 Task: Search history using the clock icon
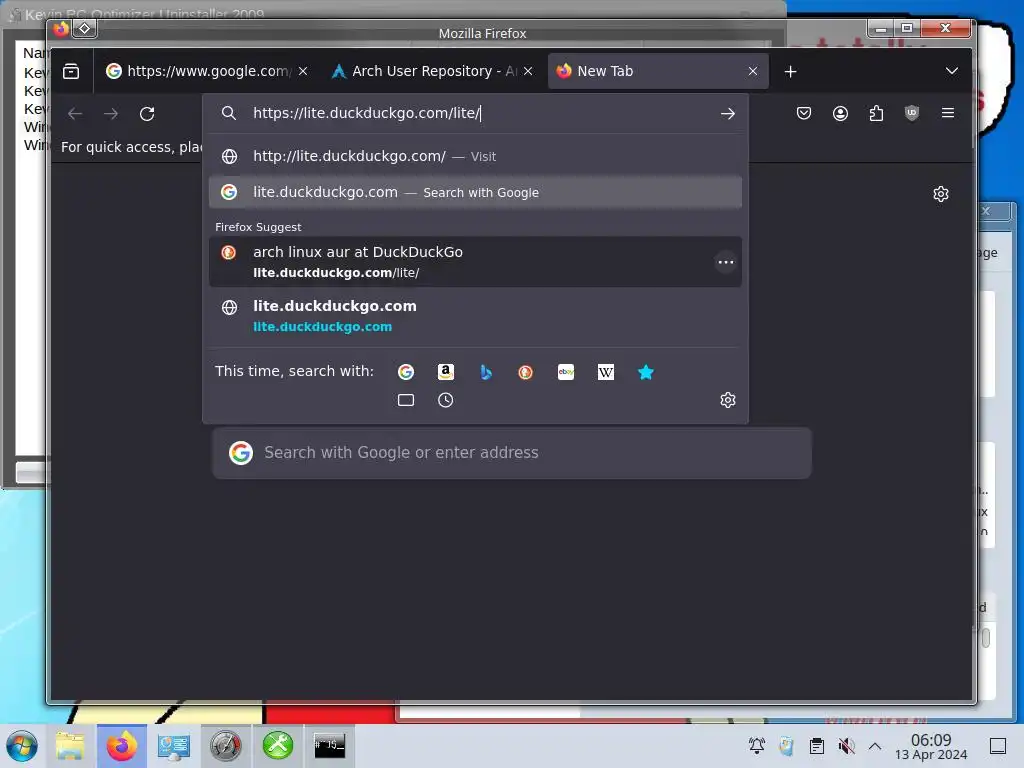(x=445, y=400)
